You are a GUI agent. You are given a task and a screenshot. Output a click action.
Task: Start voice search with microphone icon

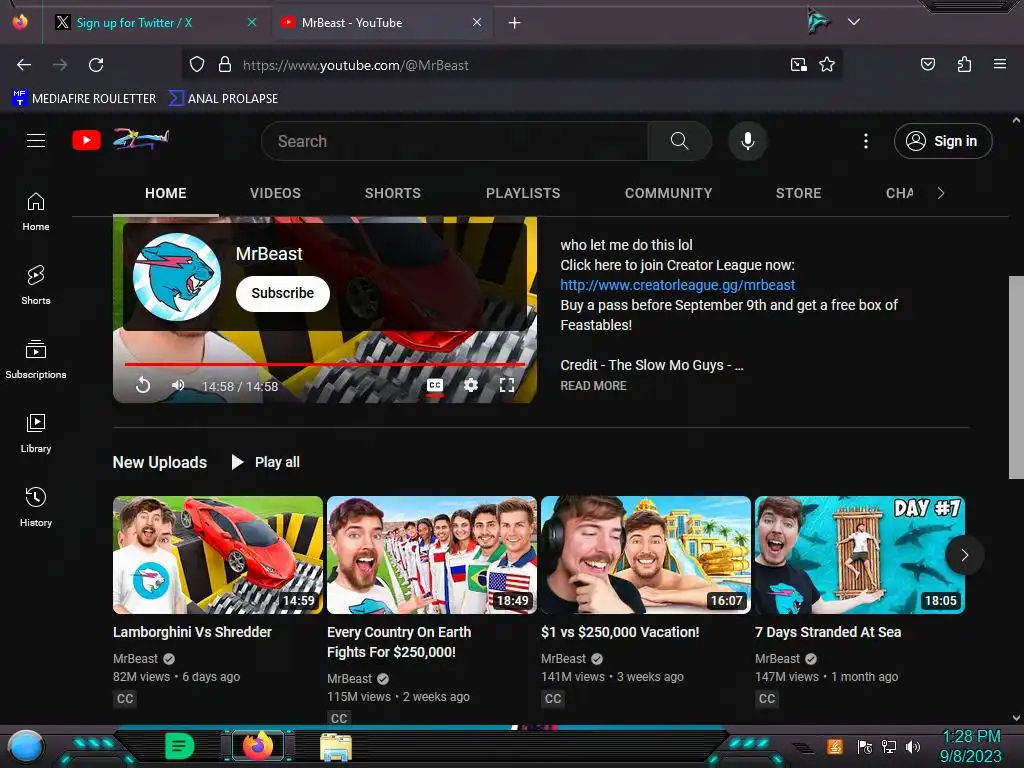point(748,141)
